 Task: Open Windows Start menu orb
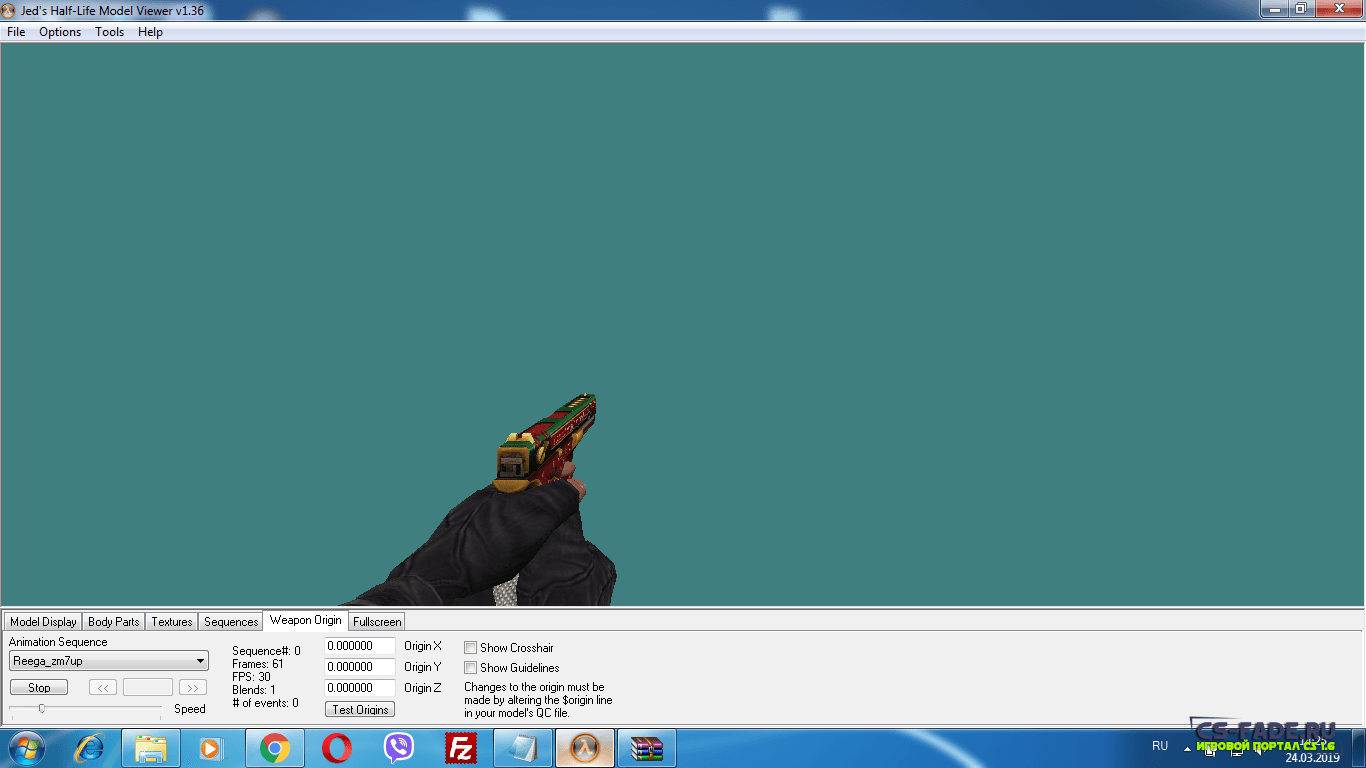pyautogui.click(x=26, y=748)
